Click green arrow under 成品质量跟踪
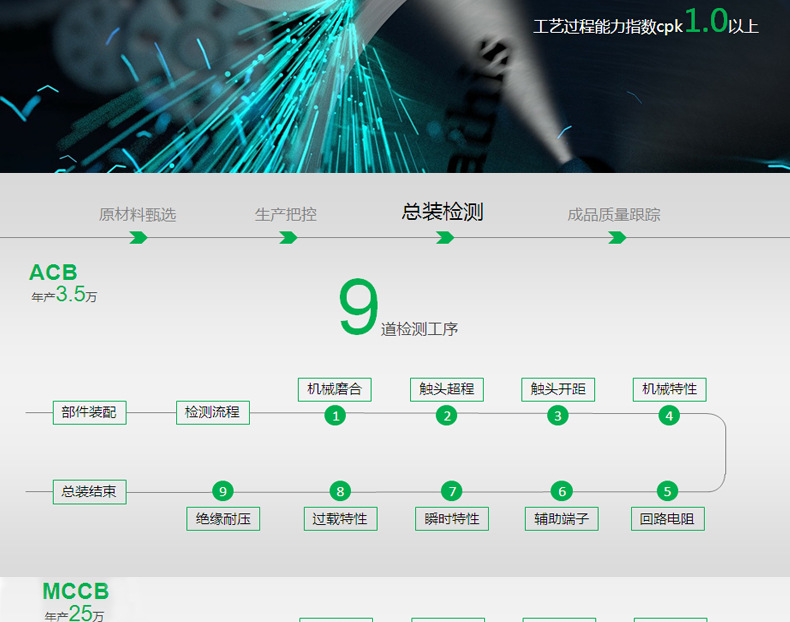The height and width of the screenshot is (622, 790). click(617, 237)
